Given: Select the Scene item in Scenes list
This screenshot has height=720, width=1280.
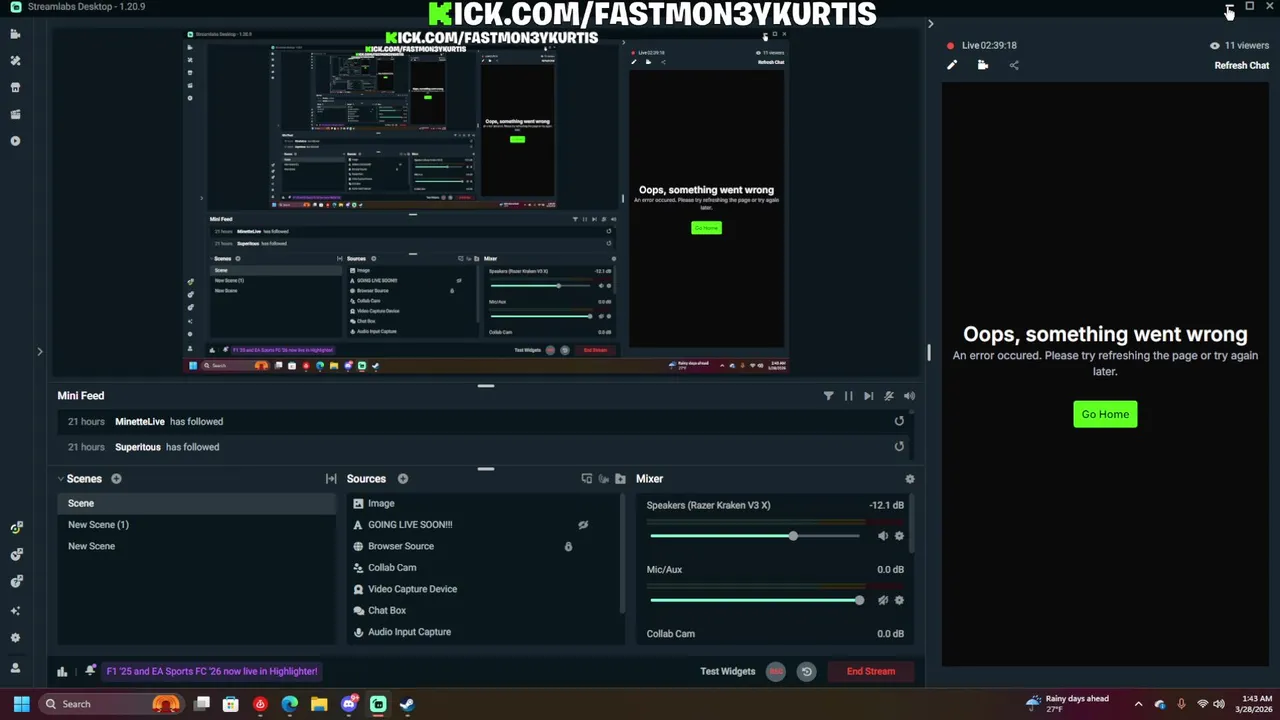Looking at the screenshot, I should (197, 503).
